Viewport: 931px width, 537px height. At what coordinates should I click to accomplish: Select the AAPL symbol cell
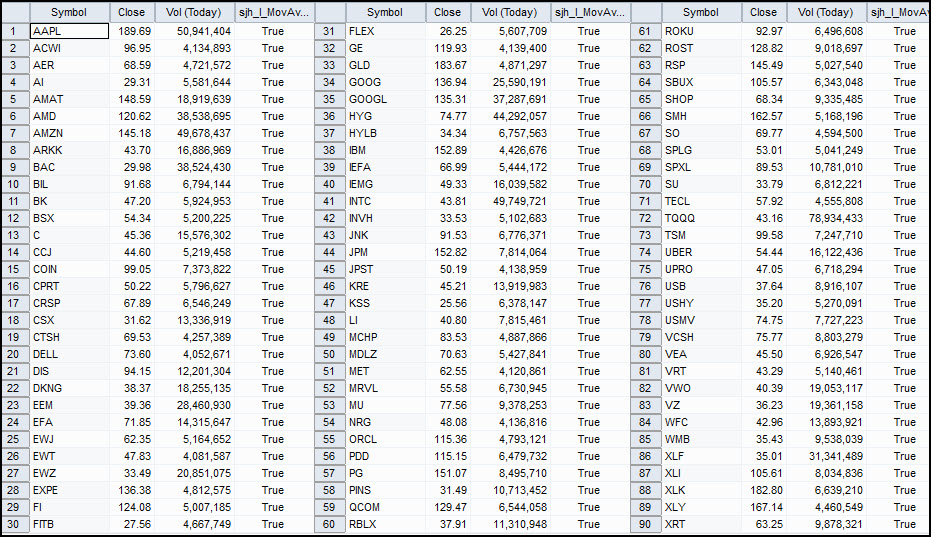(x=69, y=31)
